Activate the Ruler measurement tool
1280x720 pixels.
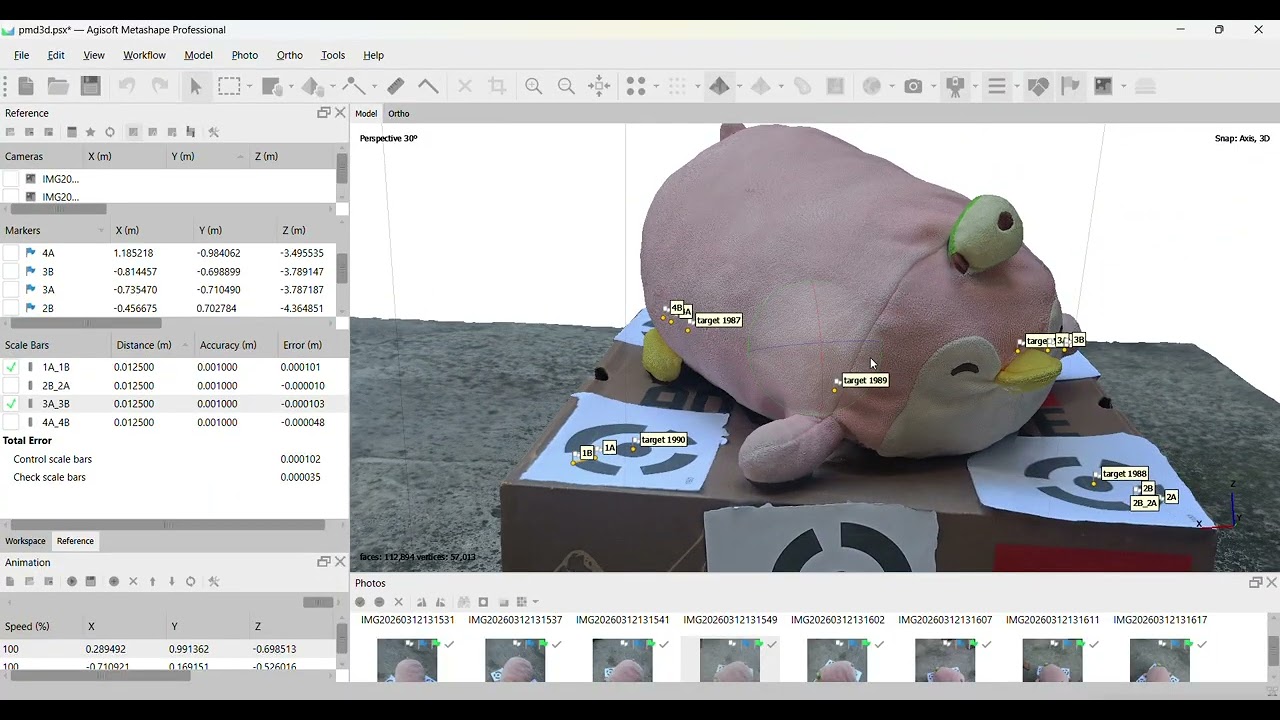[396, 86]
